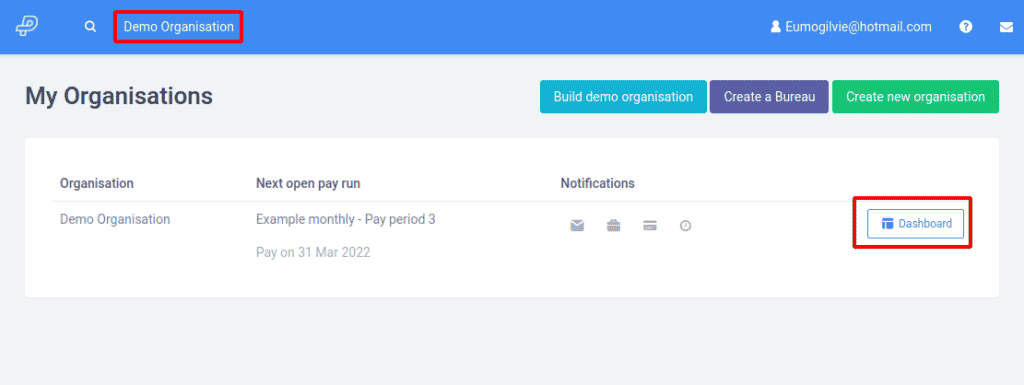
Task: Click Build demo organisation button
Action: (x=623, y=97)
